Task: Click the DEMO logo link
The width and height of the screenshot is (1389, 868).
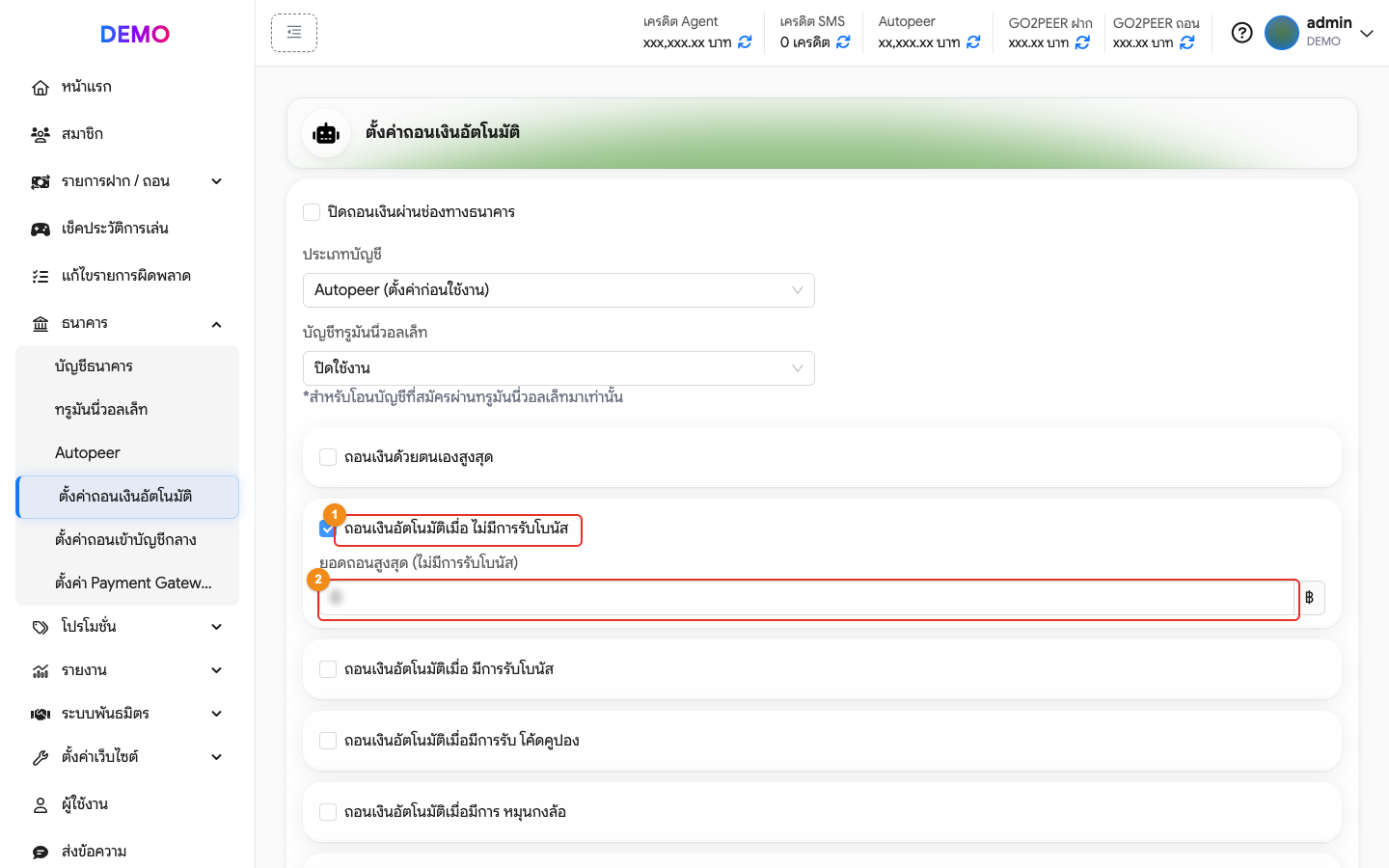Action: tap(135, 34)
